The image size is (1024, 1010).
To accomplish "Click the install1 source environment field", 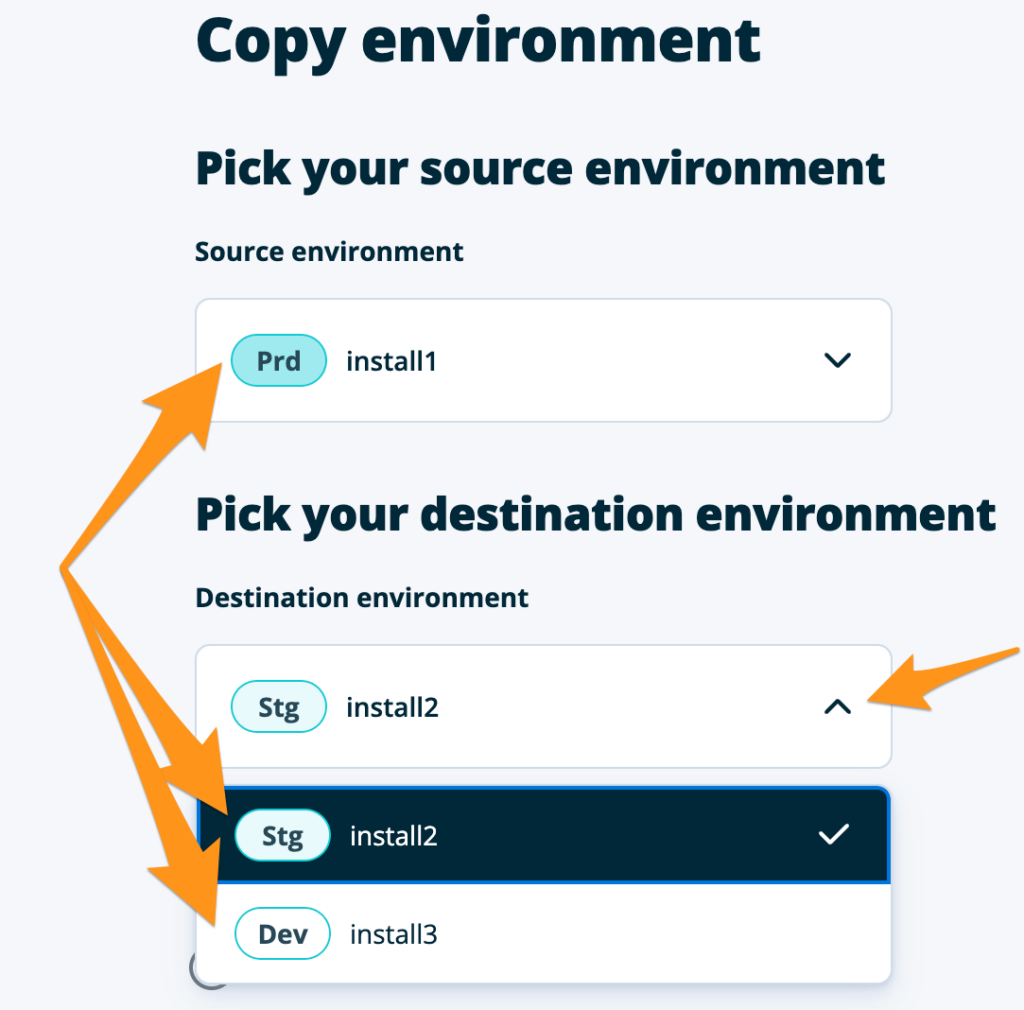I will point(543,360).
